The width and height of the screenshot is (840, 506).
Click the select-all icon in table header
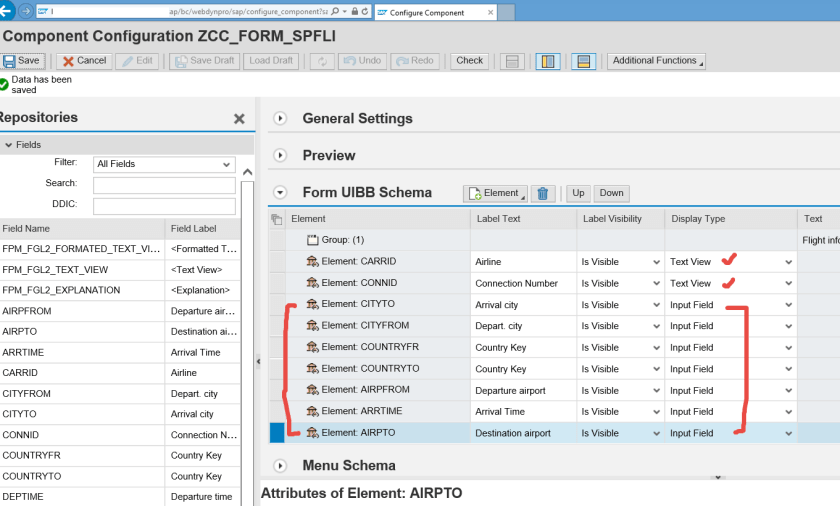pyautogui.click(x=277, y=219)
